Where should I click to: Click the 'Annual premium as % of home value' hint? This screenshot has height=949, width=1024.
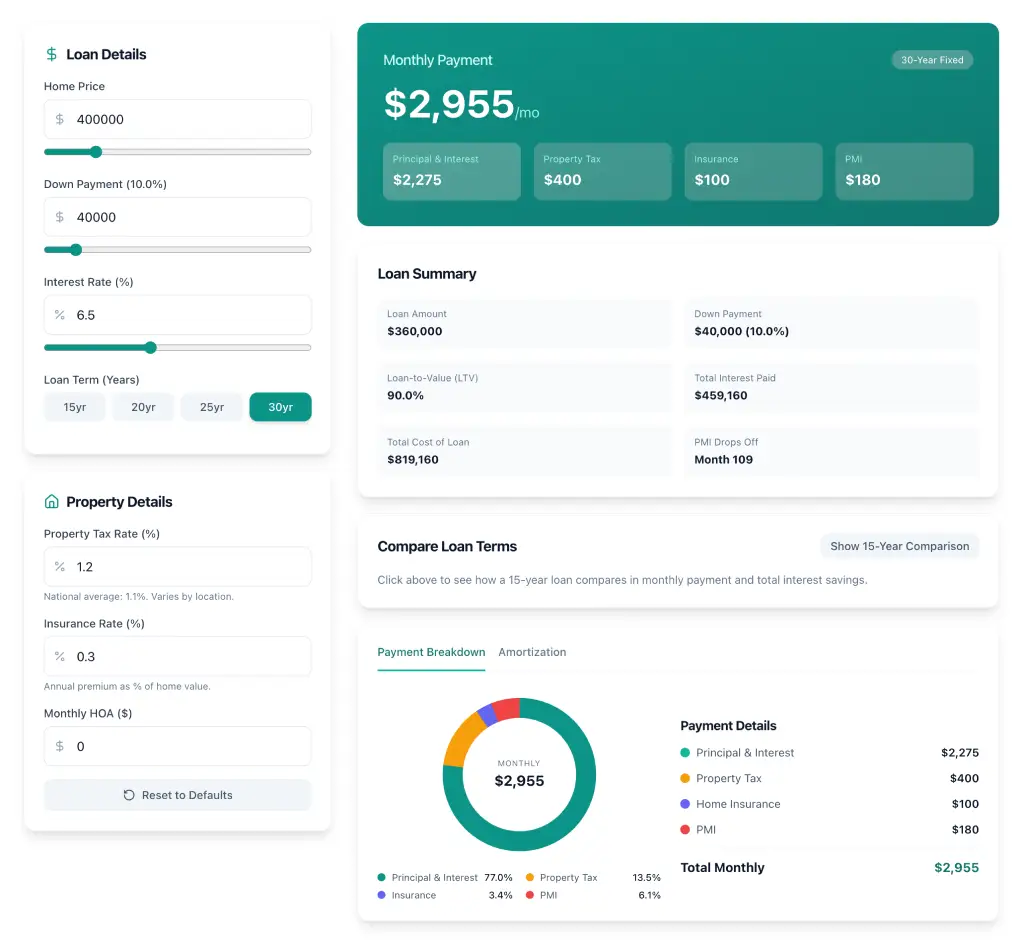point(127,686)
